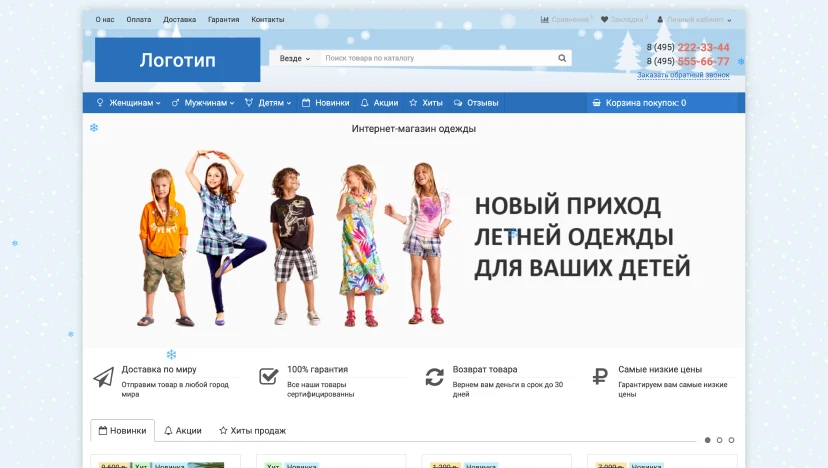Expand the Детям category menu
This screenshot has width=828, height=468.
coord(268,102)
